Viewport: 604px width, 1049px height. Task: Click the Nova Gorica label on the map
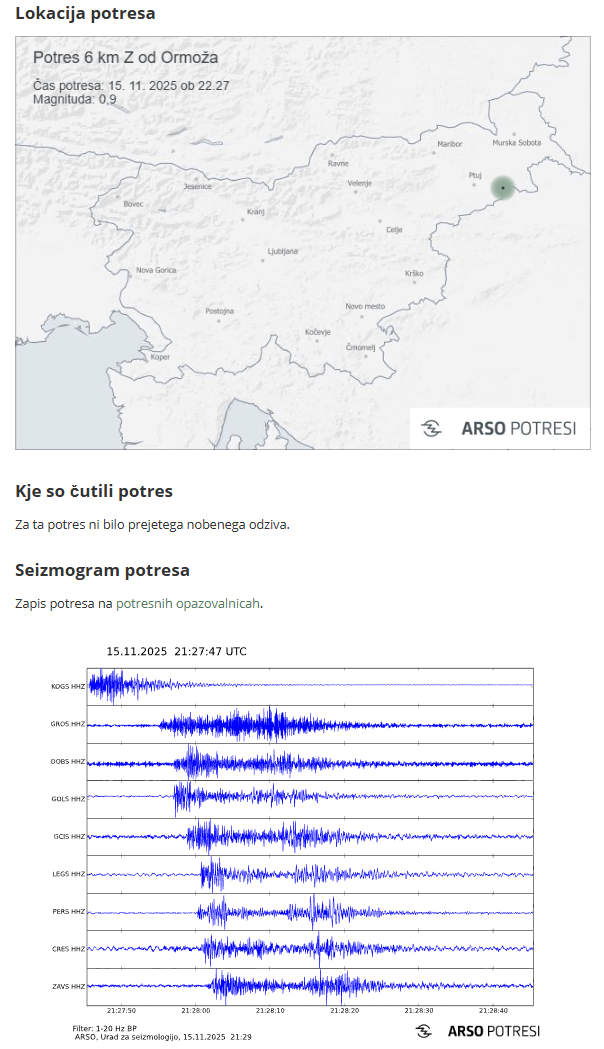click(156, 270)
